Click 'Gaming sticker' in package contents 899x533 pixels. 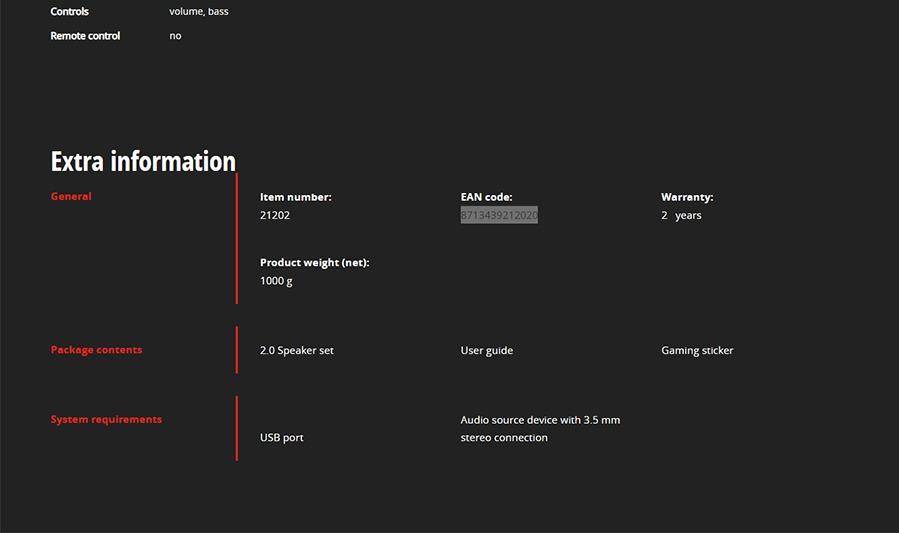[697, 351]
